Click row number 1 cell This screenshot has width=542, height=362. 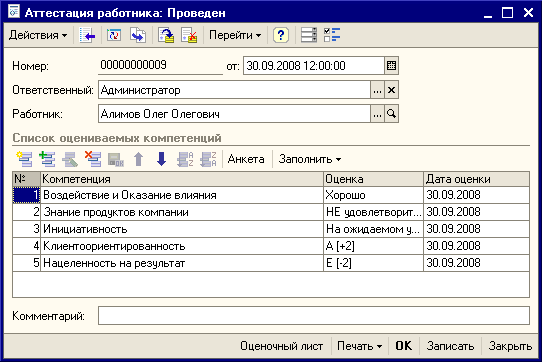tap(26, 195)
